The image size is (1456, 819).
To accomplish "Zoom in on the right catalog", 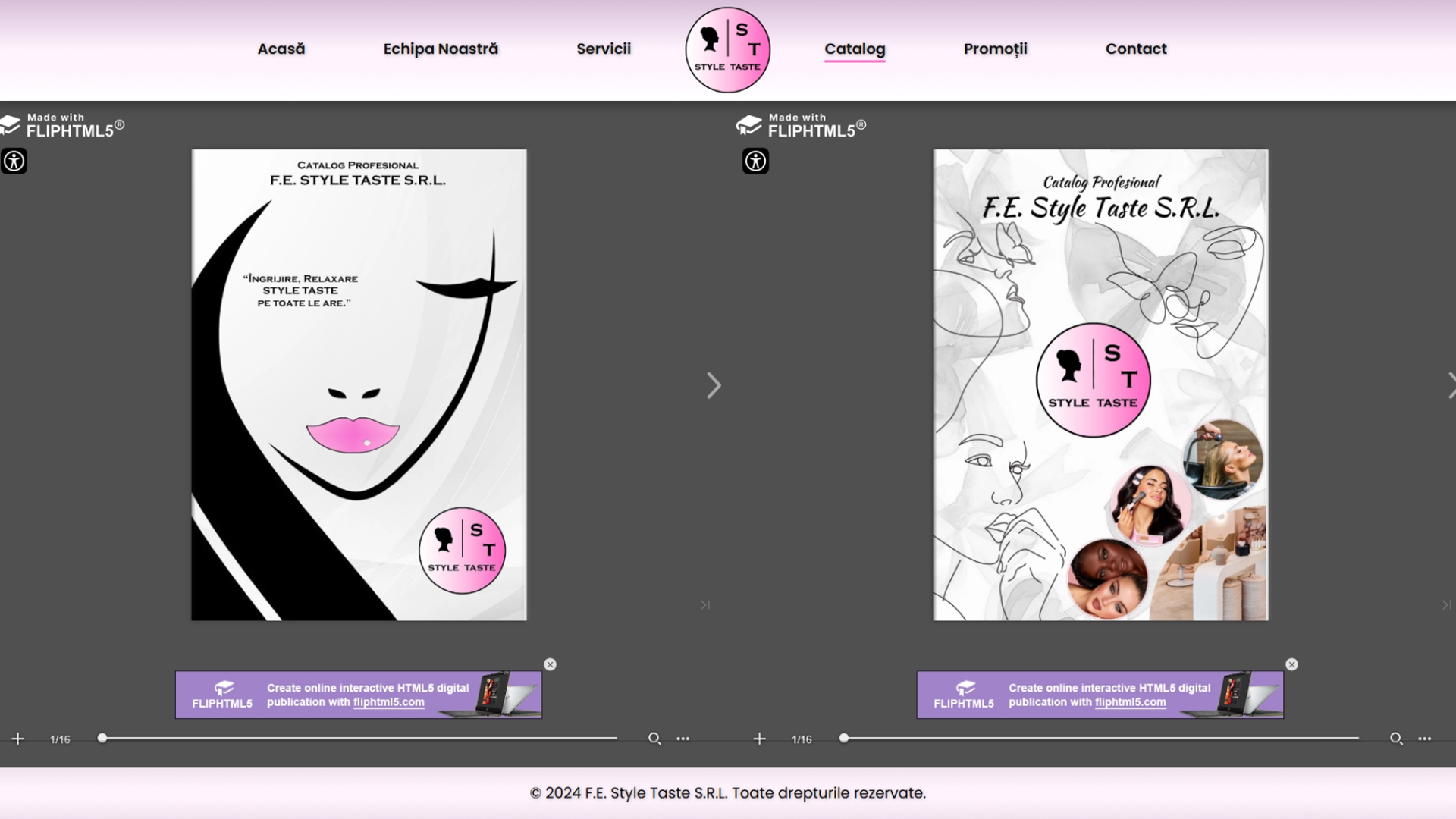I will click(x=760, y=739).
